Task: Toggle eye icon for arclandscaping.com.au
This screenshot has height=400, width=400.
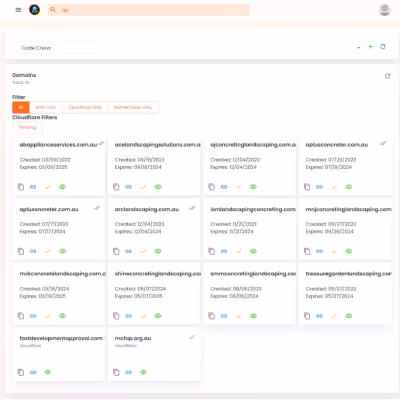Action: point(158,251)
